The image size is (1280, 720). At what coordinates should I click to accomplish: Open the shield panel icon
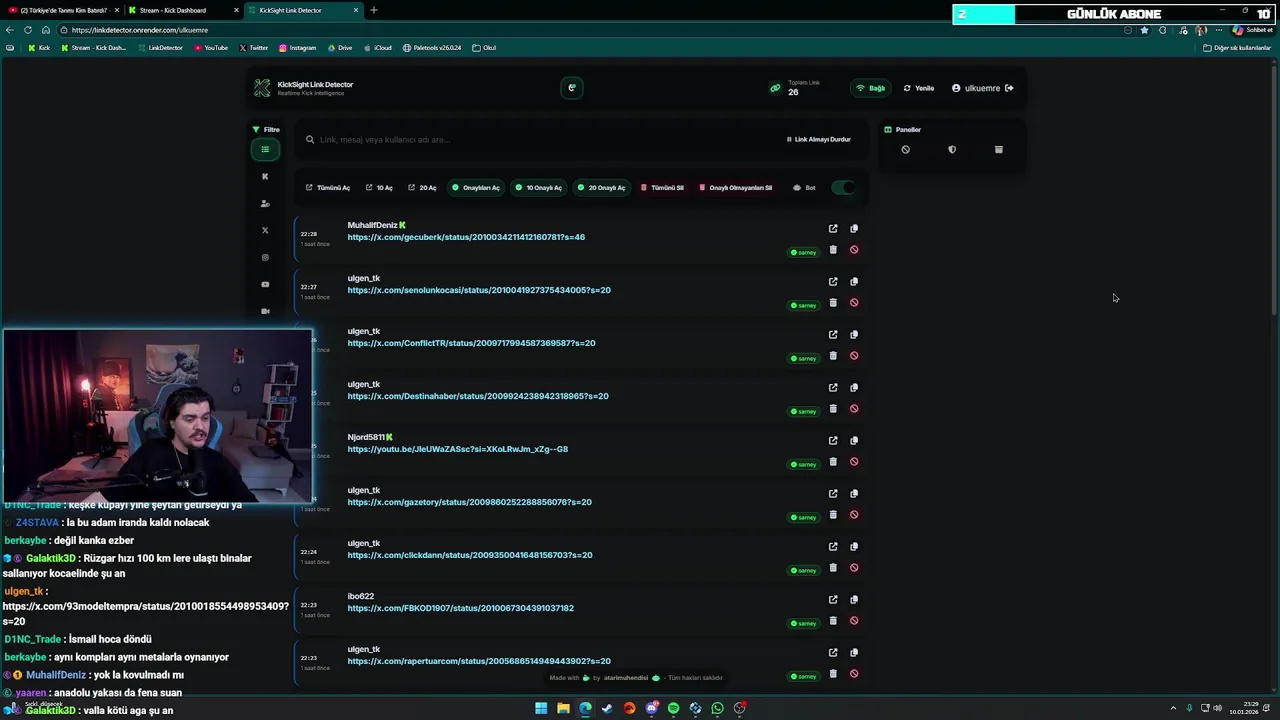[952, 150]
